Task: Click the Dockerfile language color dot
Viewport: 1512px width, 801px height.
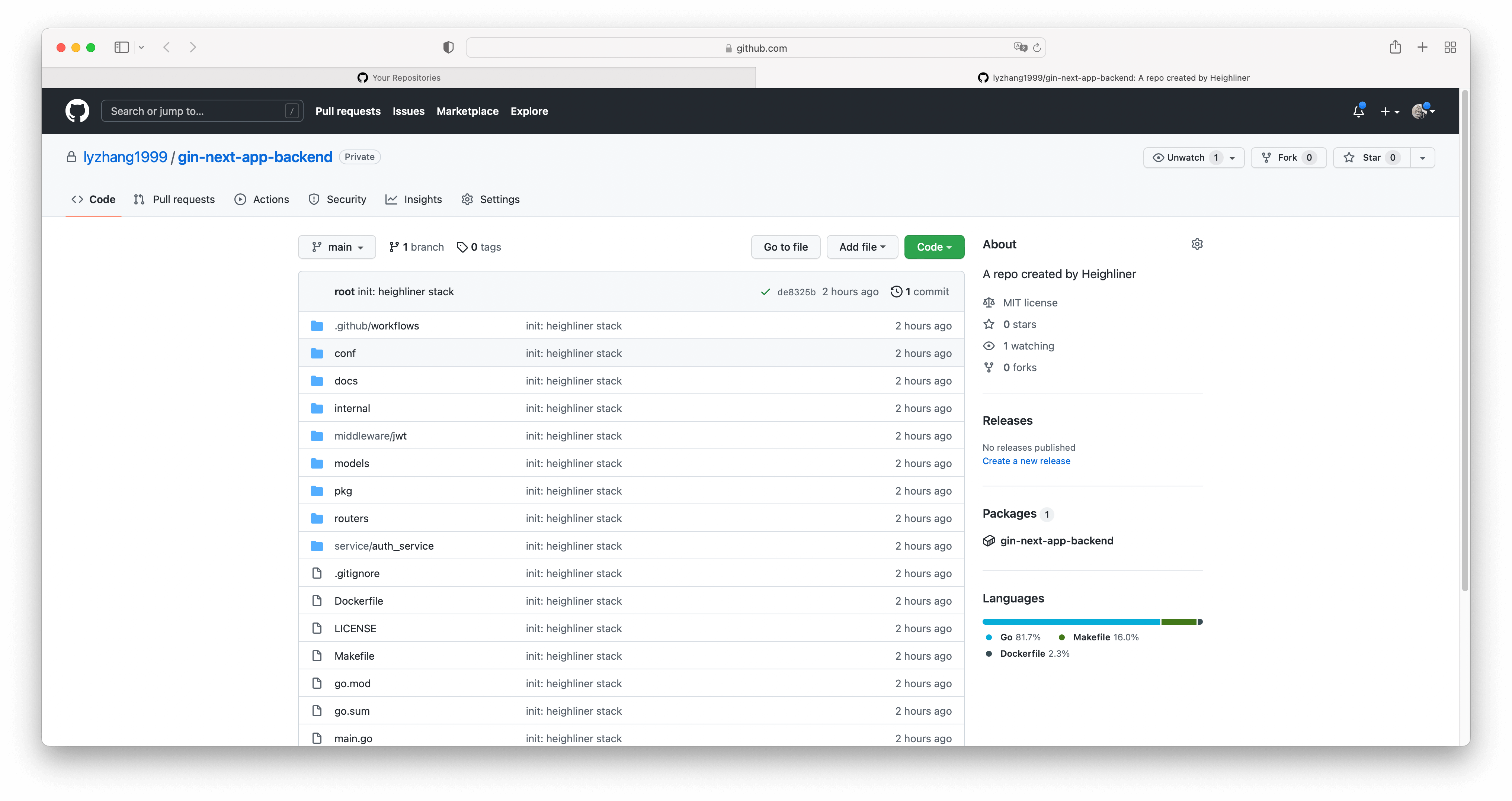Action: 989,654
